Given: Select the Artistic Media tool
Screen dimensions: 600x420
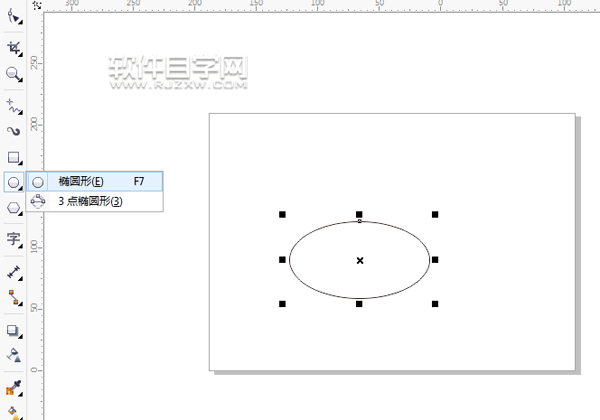Looking at the screenshot, I should [14, 131].
